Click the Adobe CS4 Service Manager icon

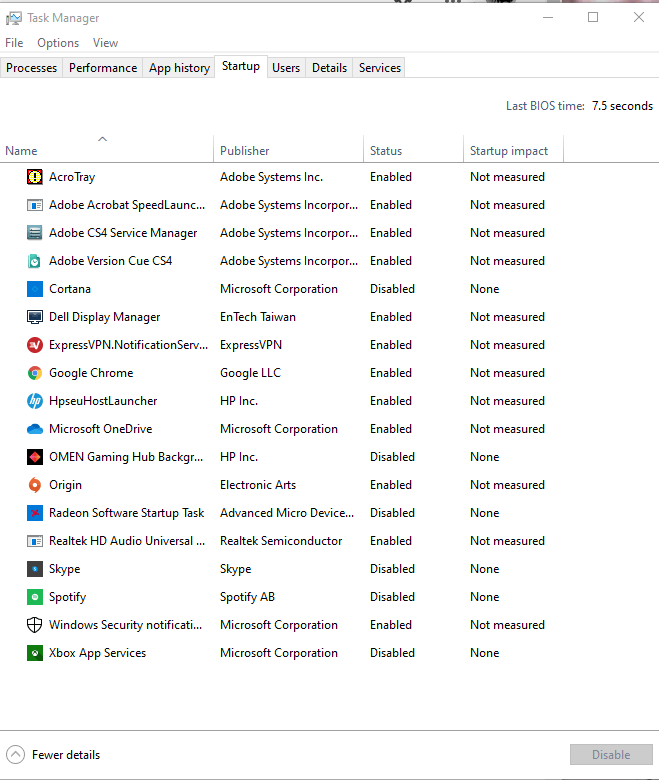click(x=34, y=233)
